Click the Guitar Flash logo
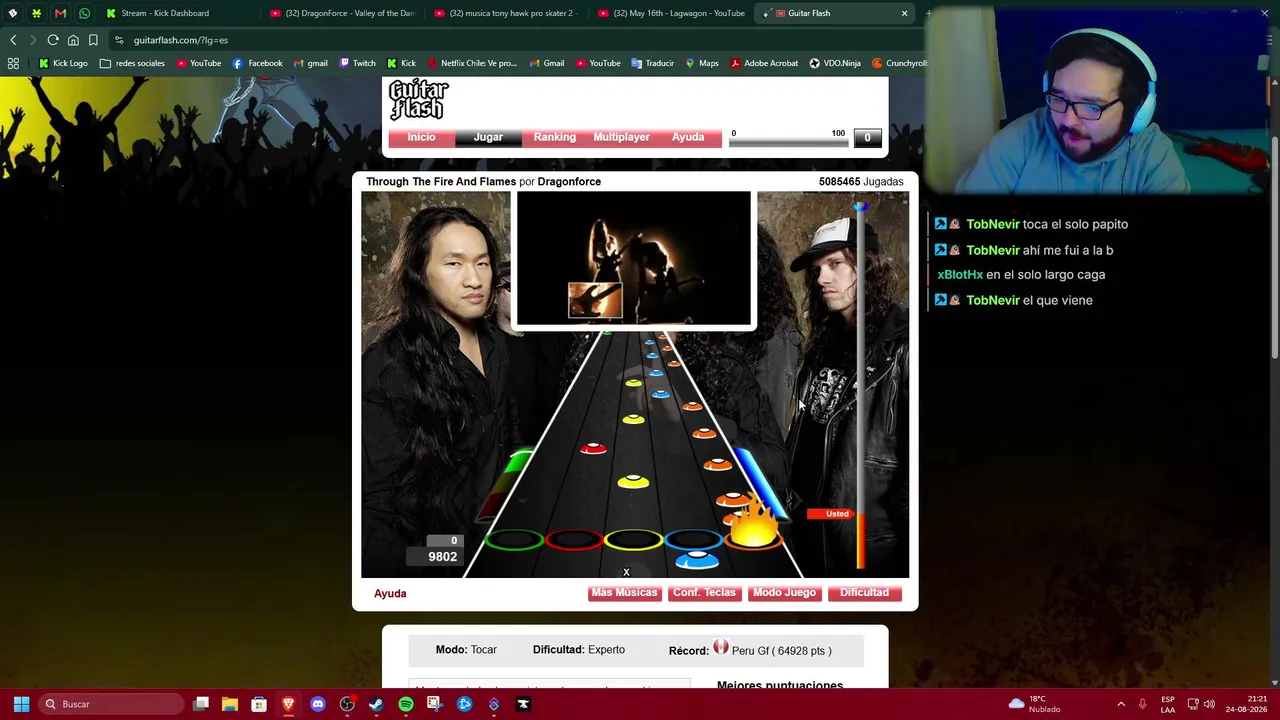Image resolution: width=1280 pixels, height=720 pixels. (418, 100)
